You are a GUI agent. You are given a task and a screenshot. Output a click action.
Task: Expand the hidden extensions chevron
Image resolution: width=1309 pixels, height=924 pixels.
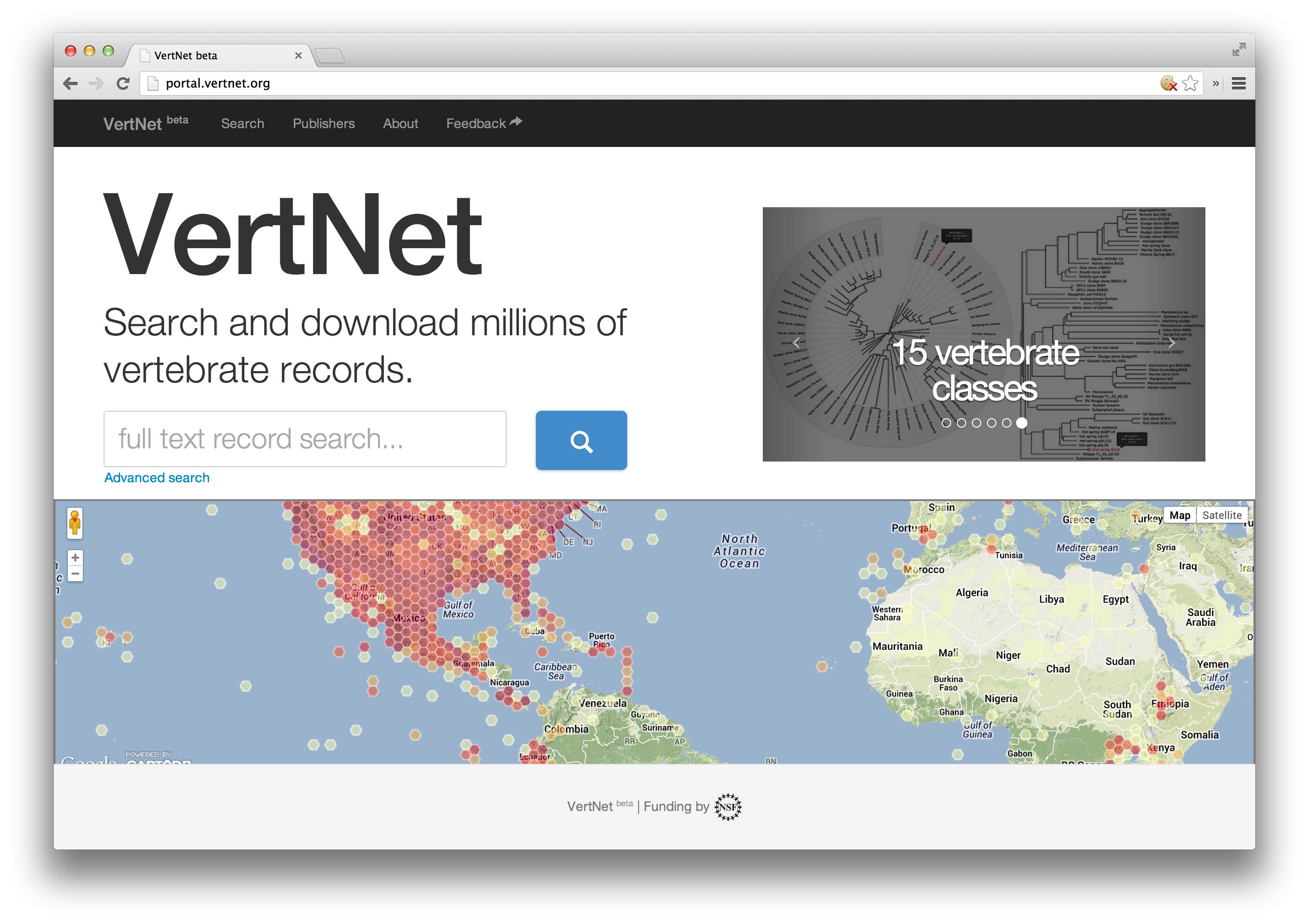point(1215,84)
